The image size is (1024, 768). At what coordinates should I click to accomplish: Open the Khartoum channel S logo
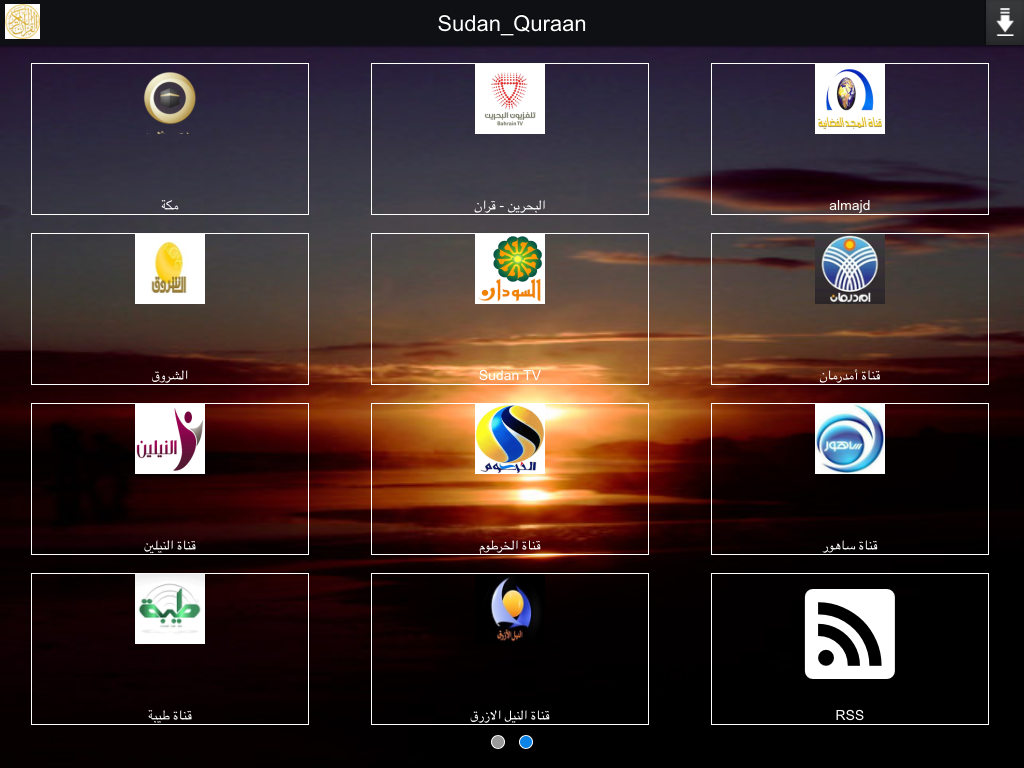pyautogui.click(x=509, y=439)
